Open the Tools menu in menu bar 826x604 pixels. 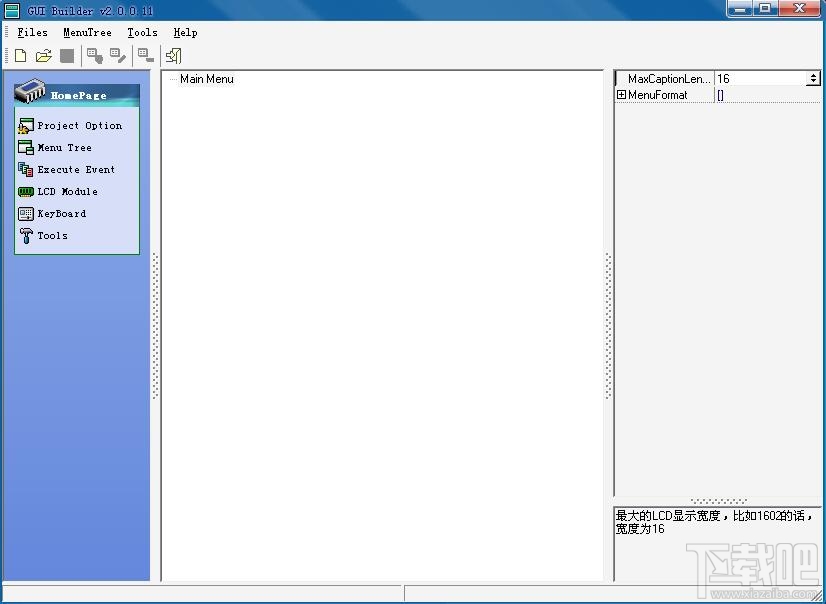point(142,33)
